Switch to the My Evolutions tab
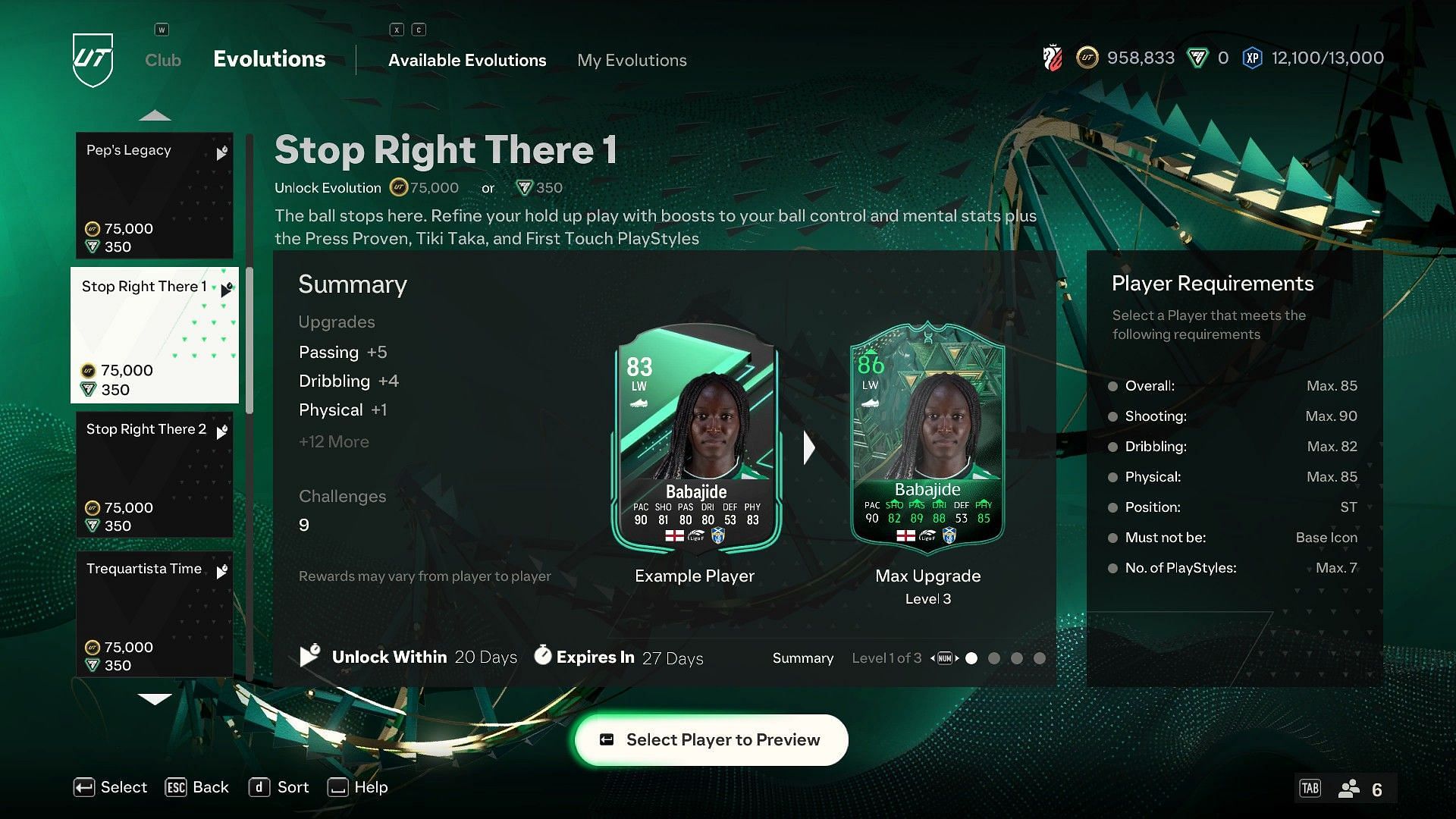This screenshot has width=1456, height=819. click(632, 60)
